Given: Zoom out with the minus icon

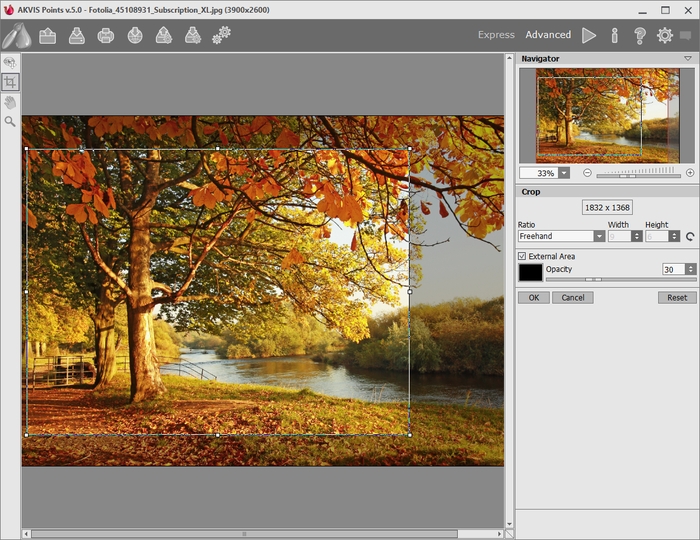Looking at the screenshot, I should [x=588, y=173].
